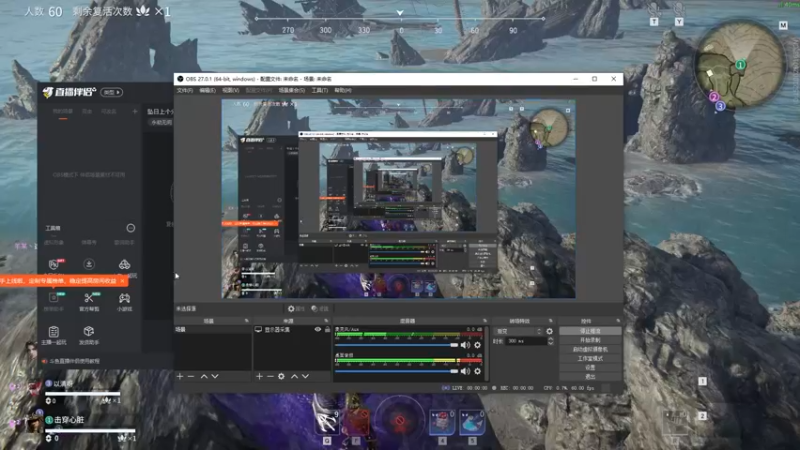Remove the selected scene with minus icon

(191, 376)
